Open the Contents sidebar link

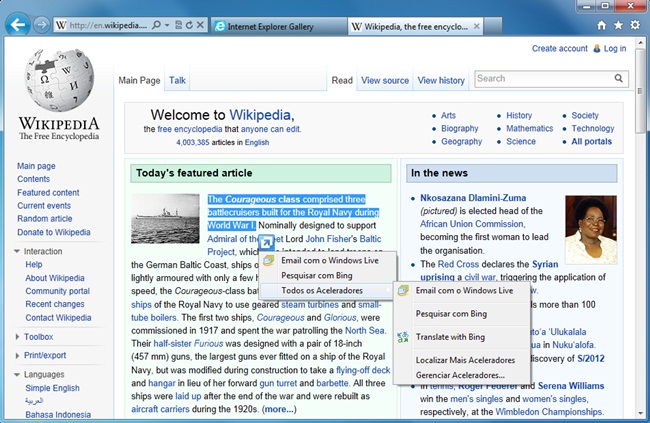click(34, 179)
